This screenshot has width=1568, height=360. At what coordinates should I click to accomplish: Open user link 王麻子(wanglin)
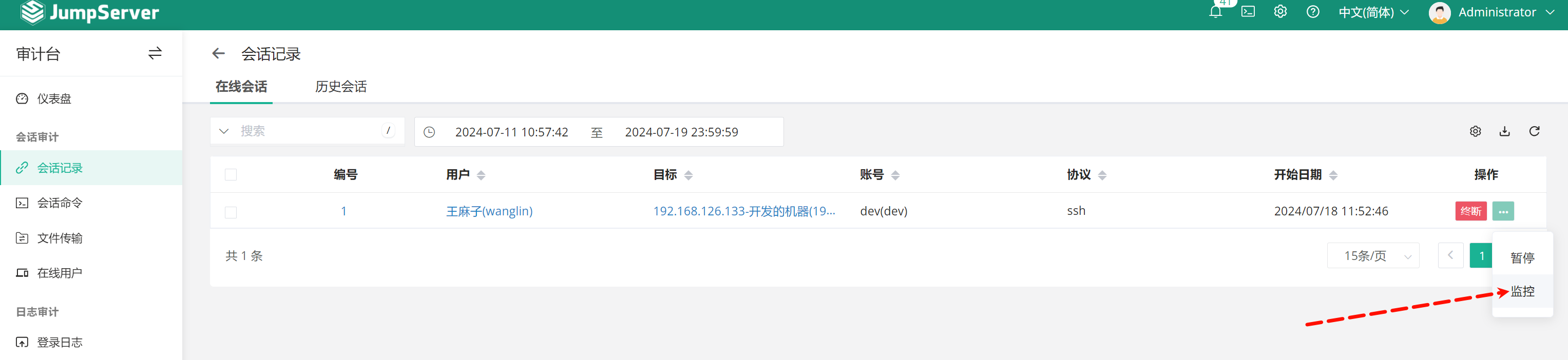click(489, 211)
